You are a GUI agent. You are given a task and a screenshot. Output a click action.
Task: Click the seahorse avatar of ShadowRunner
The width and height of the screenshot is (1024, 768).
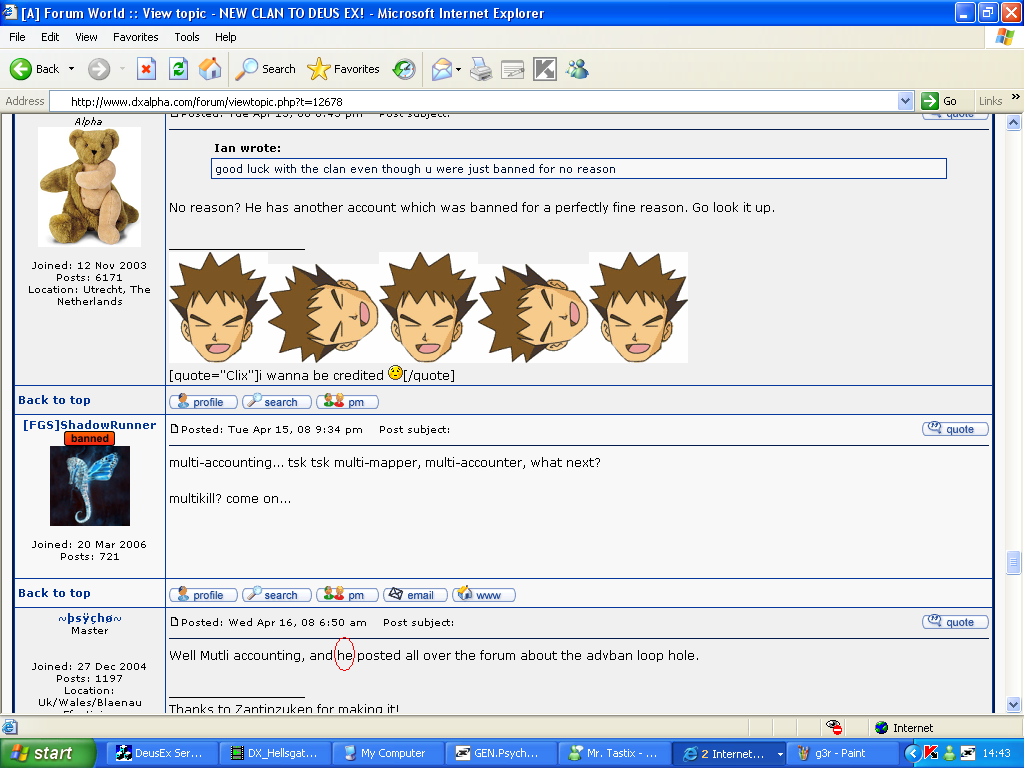point(89,486)
